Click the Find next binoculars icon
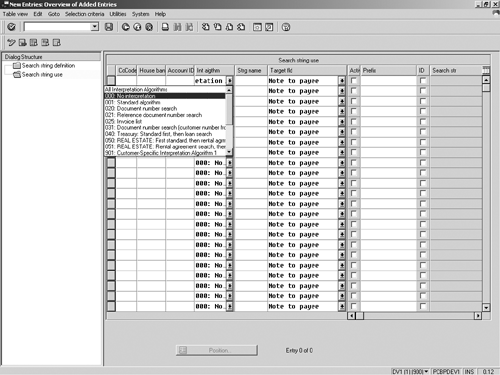Viewport: 500px width, 375px height. tap(189, 27)
